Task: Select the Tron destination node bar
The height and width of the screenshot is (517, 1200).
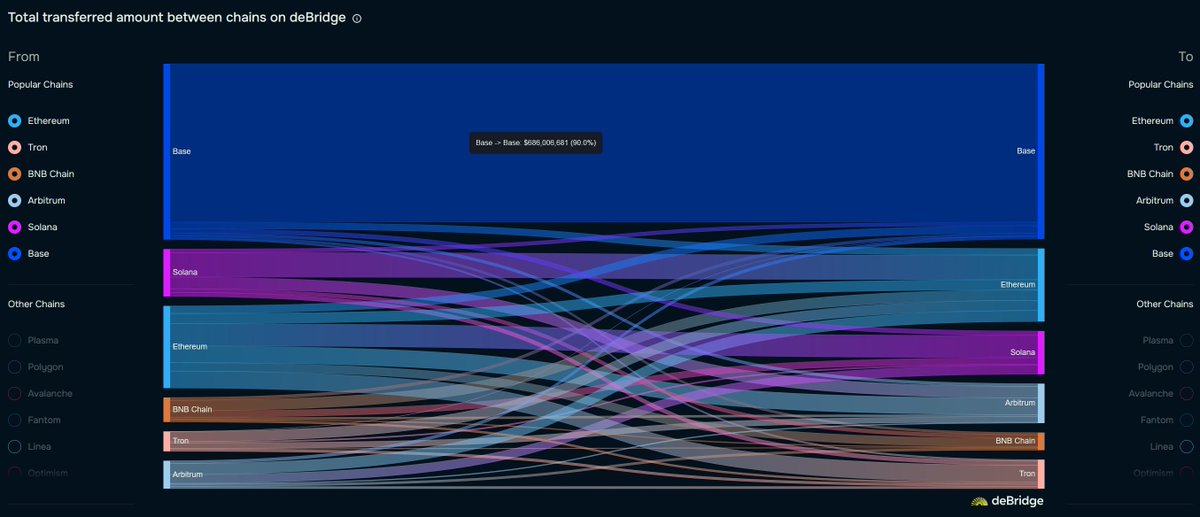Action: click(1041, 474)
